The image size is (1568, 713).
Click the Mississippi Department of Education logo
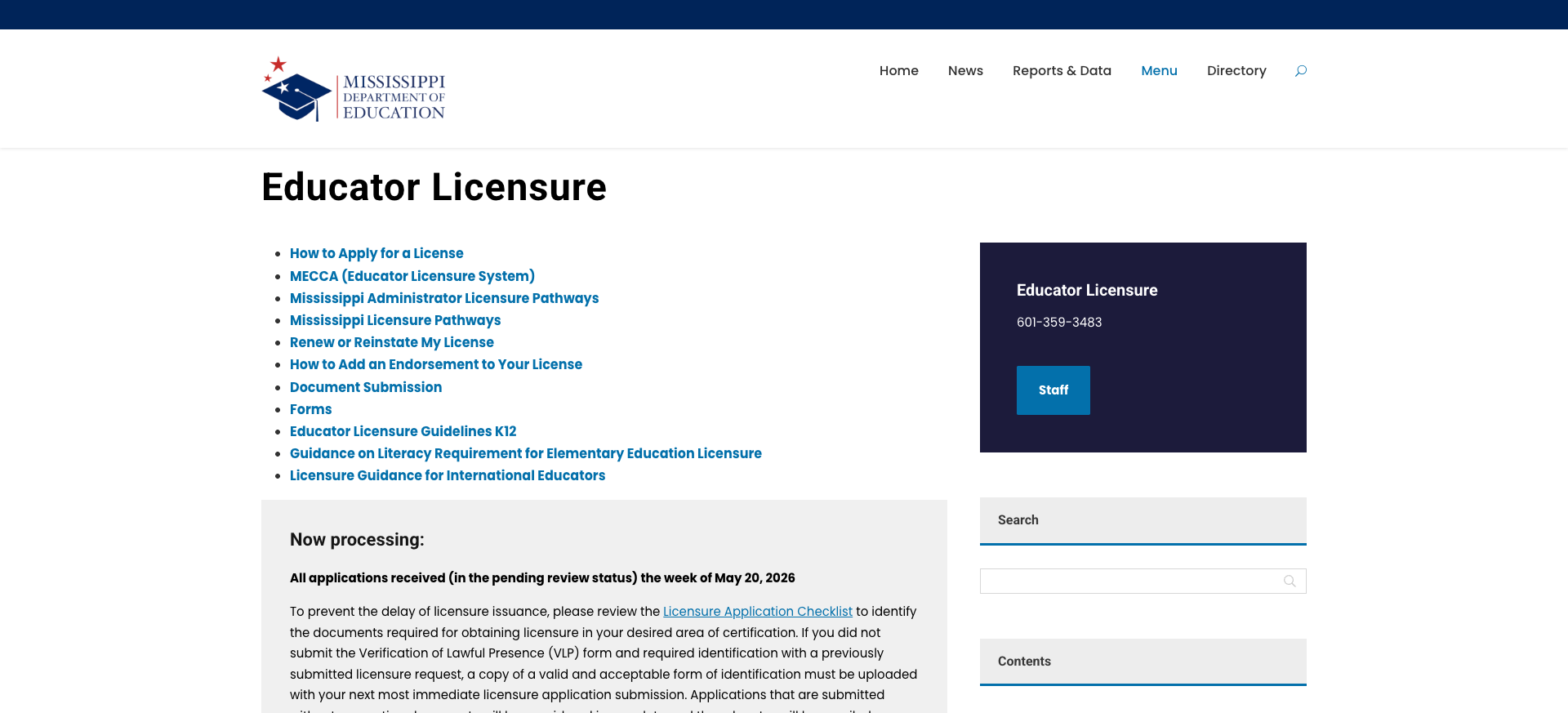[x=354, y=89]
